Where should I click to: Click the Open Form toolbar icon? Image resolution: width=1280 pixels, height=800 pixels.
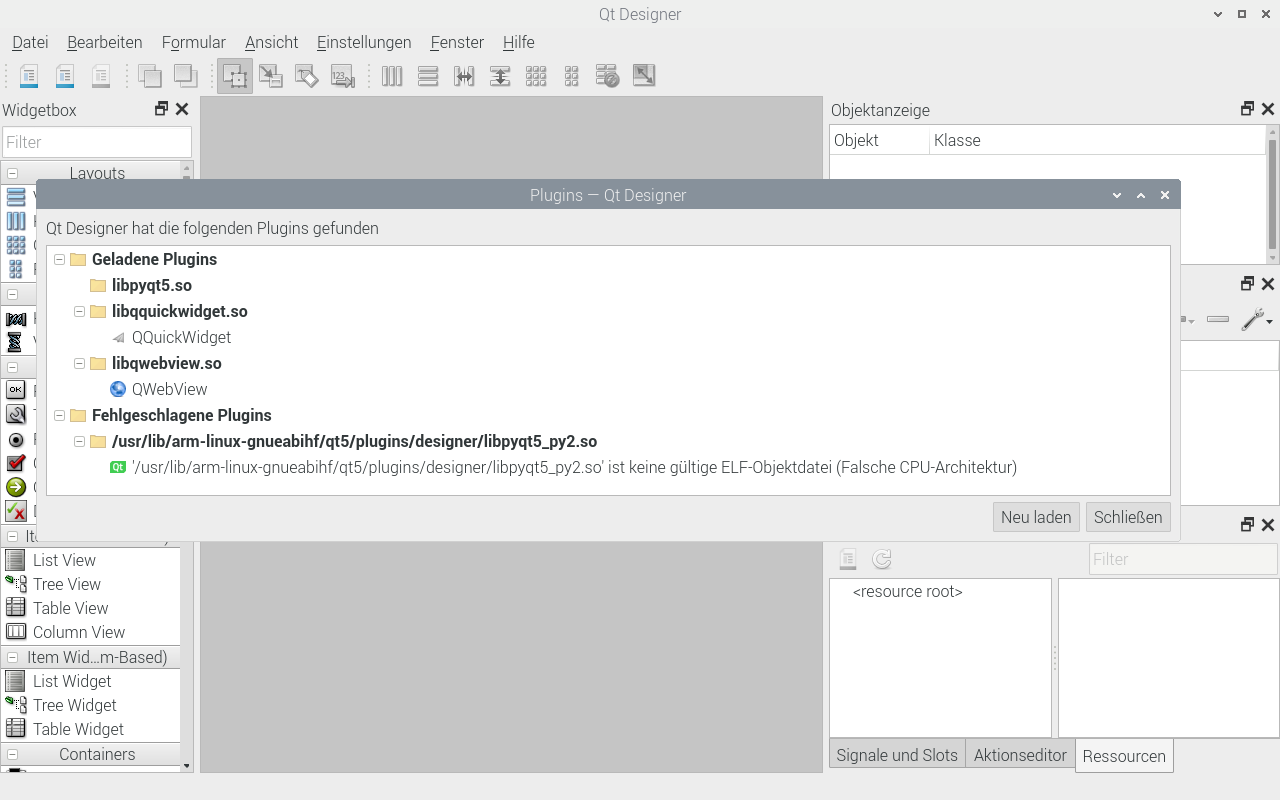tap(65, 76)
